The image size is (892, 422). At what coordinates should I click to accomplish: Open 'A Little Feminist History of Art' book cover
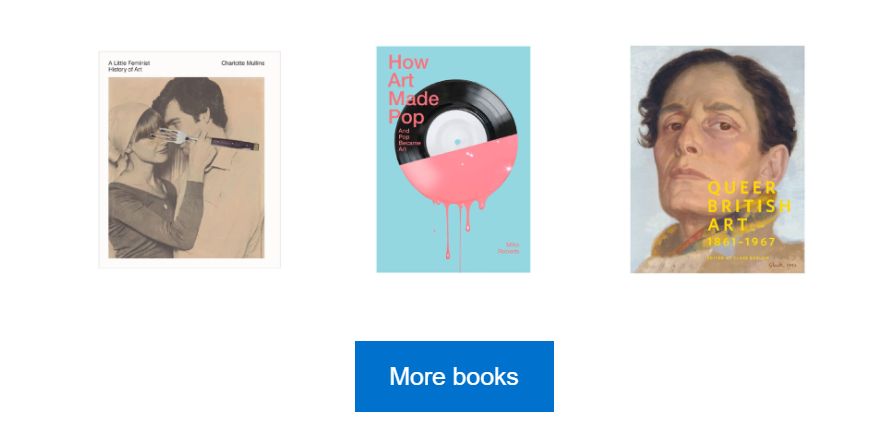click(x=189, y=160)
